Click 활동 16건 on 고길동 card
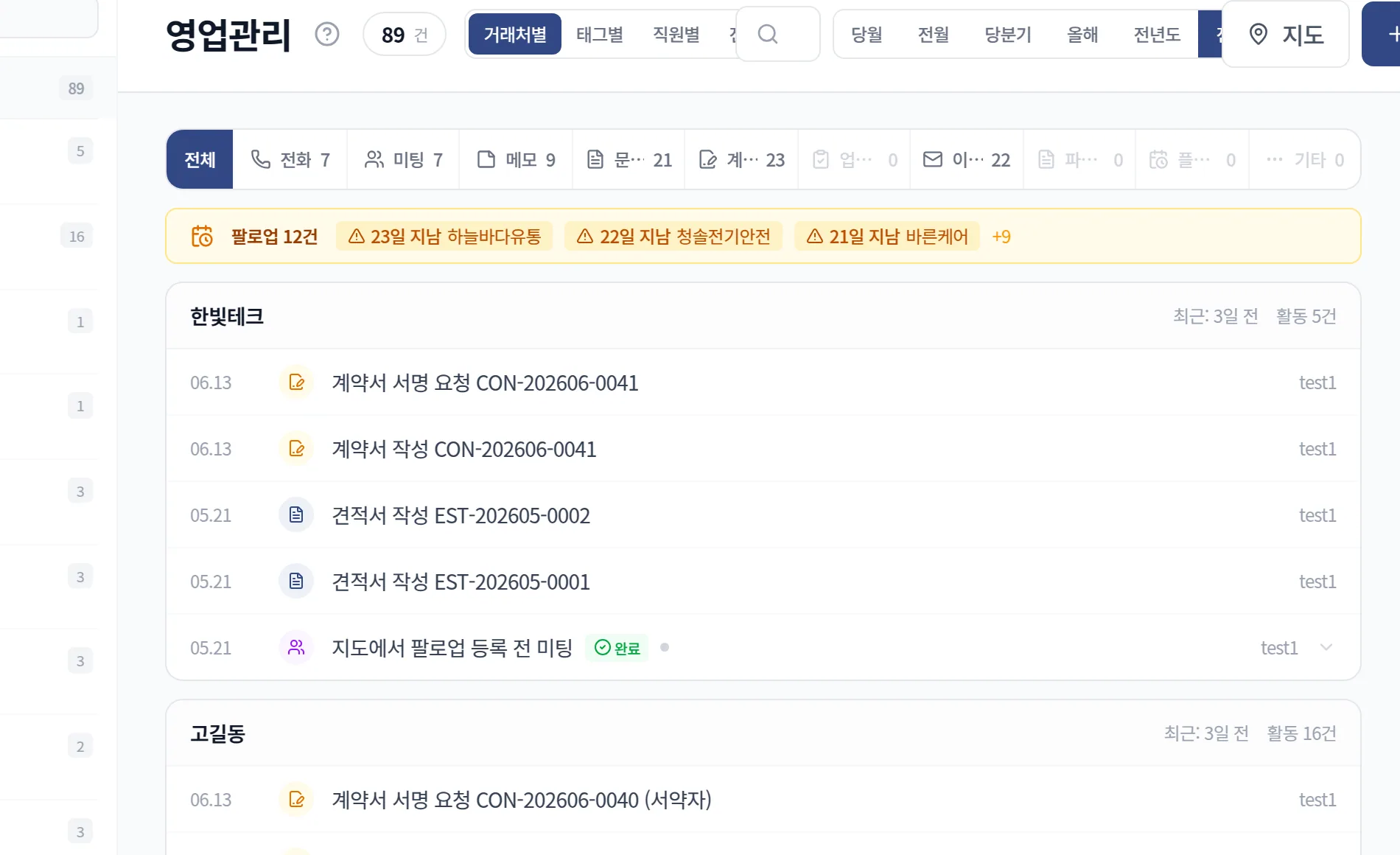The height and width of the screenshot is (855, 1400). [1301, 733]
